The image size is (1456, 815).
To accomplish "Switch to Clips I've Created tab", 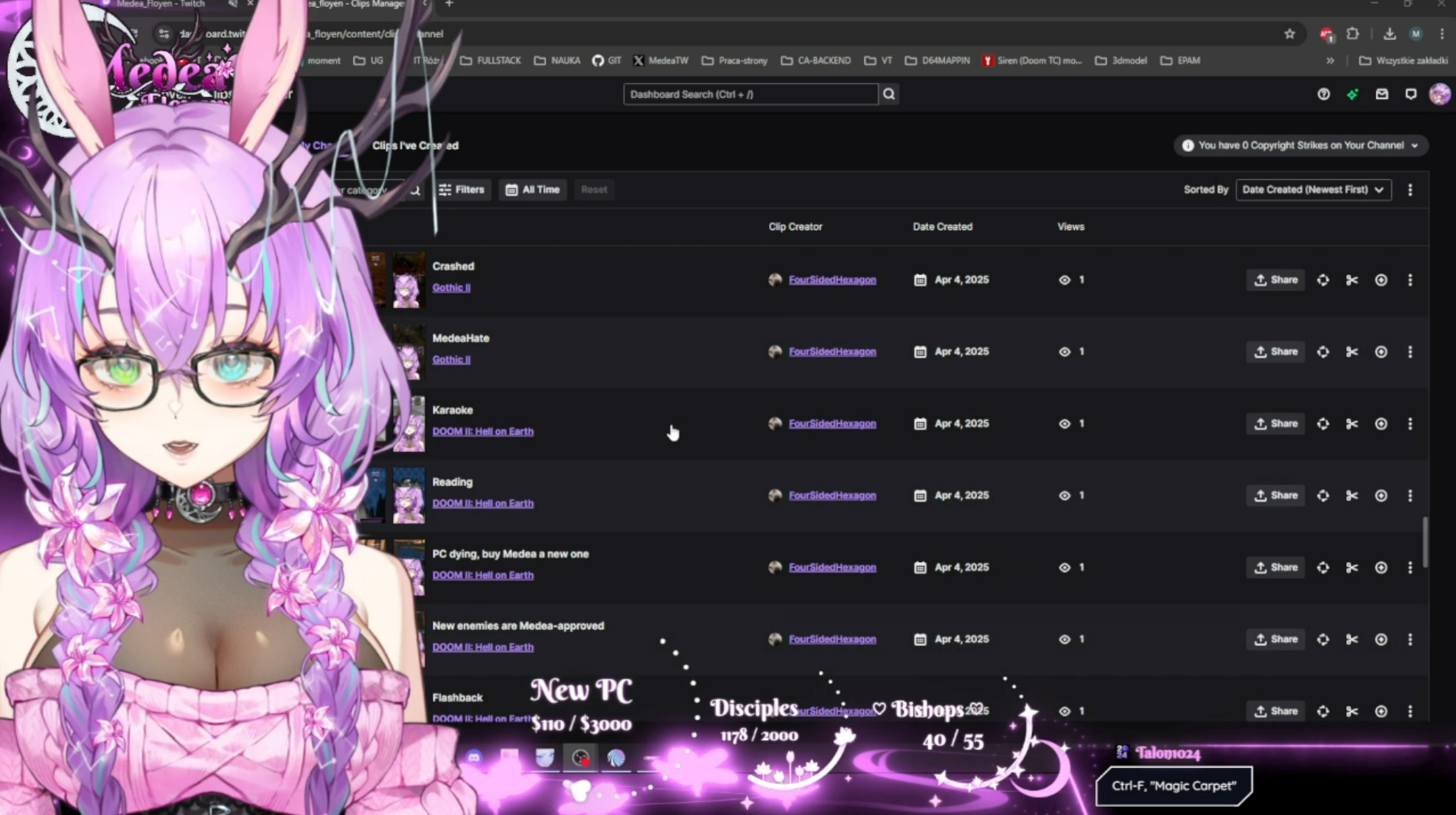I will [x=415, y=145].
